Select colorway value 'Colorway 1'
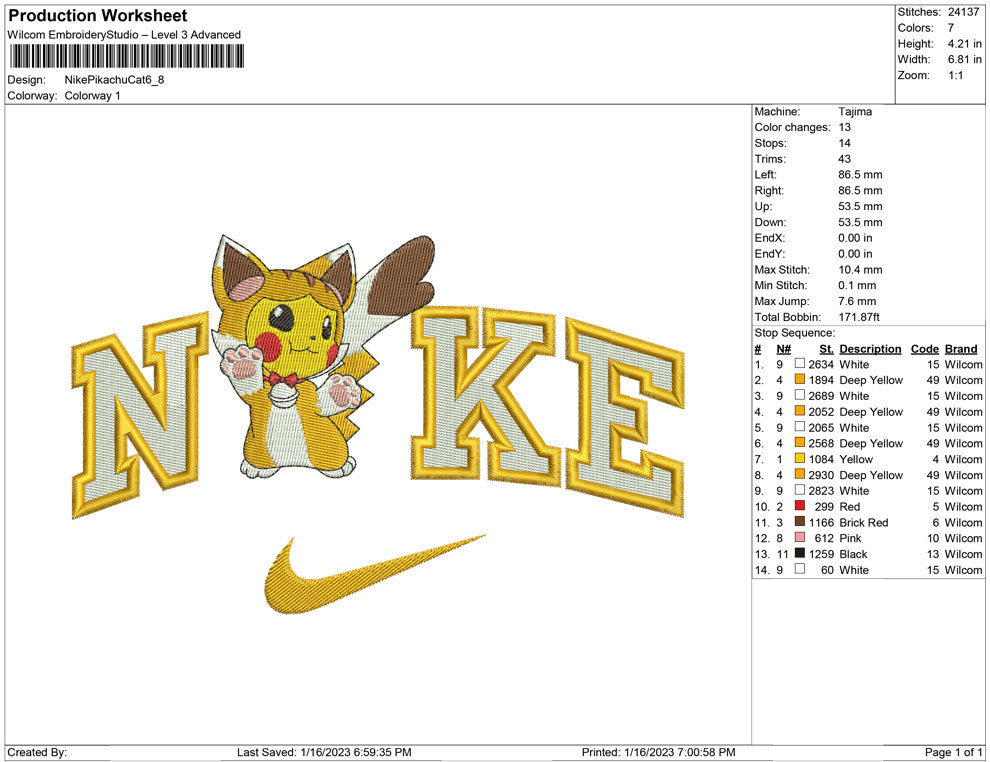The height and width of the screenshot is (762, 990). click(92, 95)
